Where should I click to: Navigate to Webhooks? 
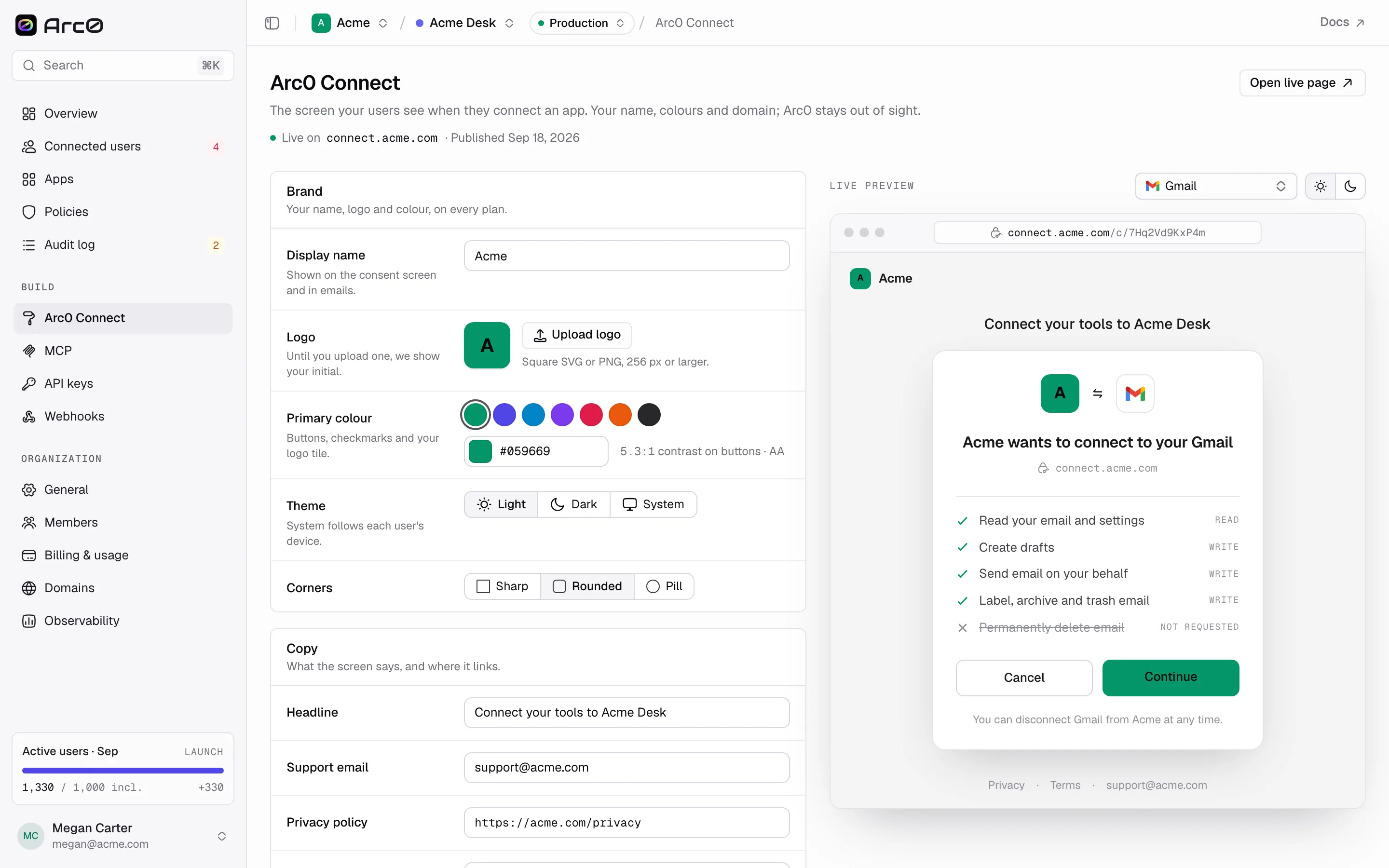pyautogui.click(x=123, y=416)
